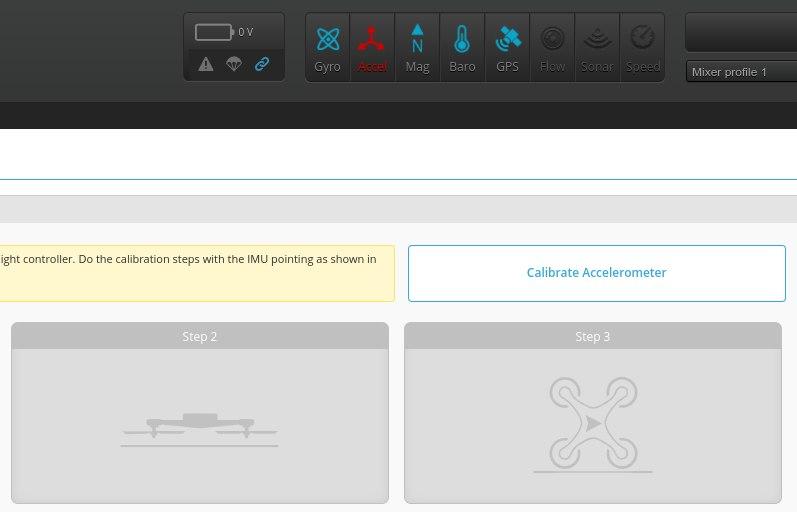Click the Step 2 side-view drone image

click(199, 426)
